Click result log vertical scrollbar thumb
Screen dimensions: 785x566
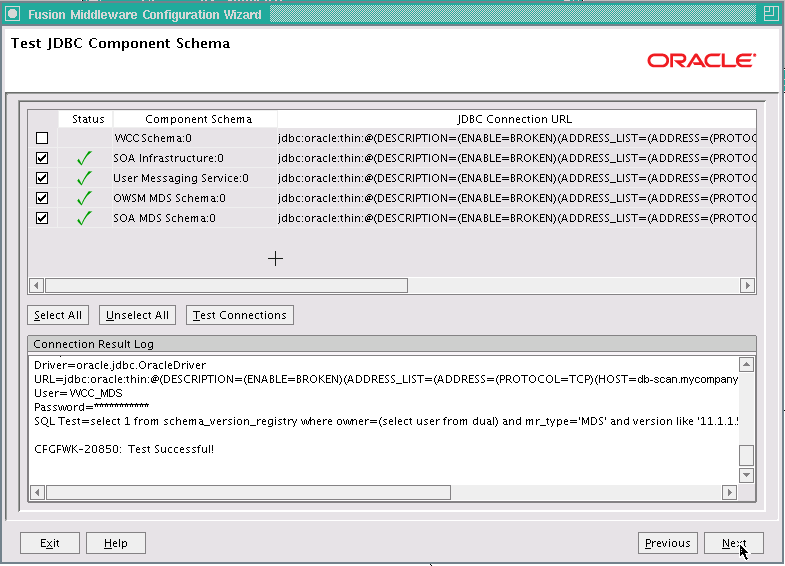(746, 455)
